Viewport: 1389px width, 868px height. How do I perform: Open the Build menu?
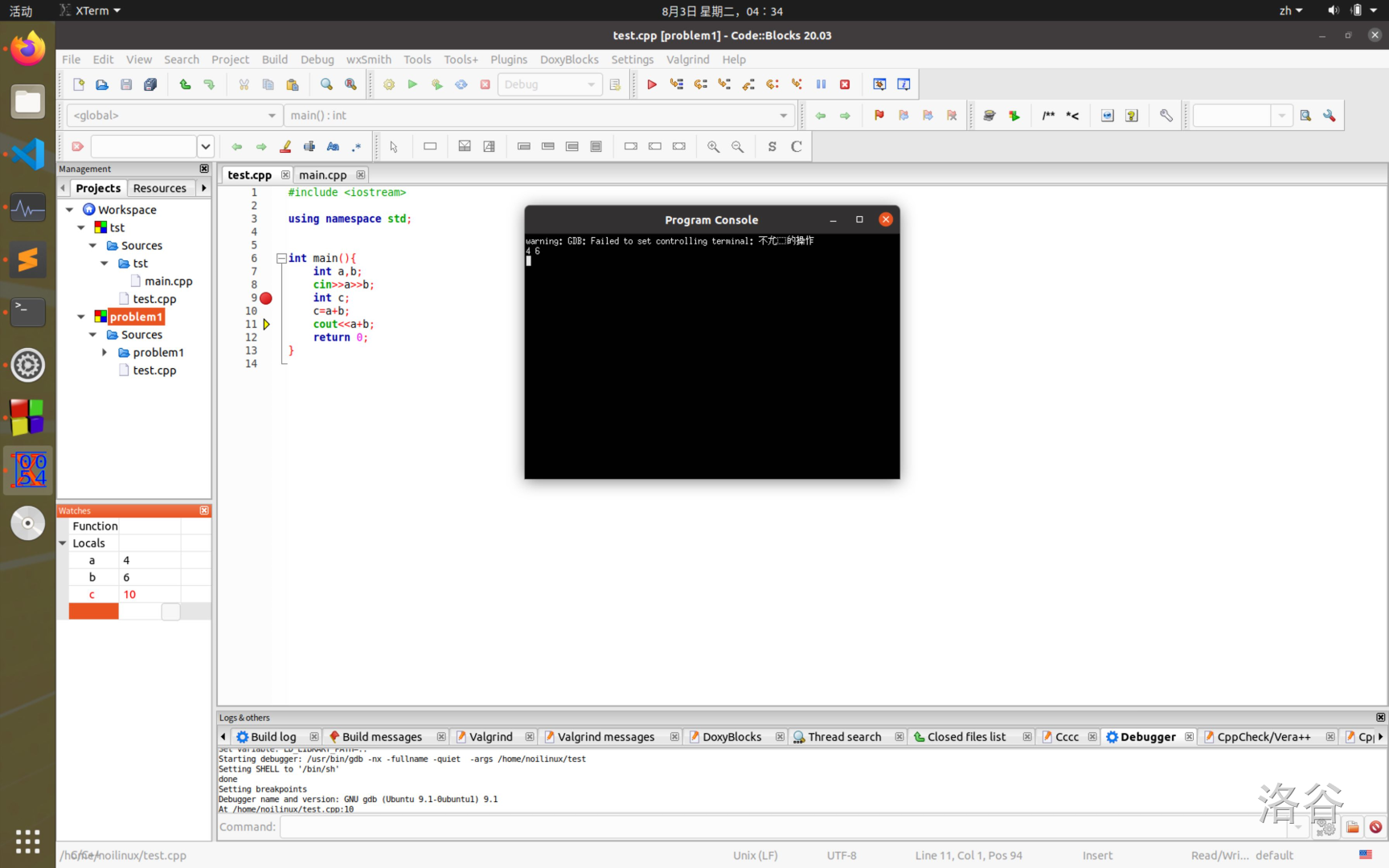274,59
